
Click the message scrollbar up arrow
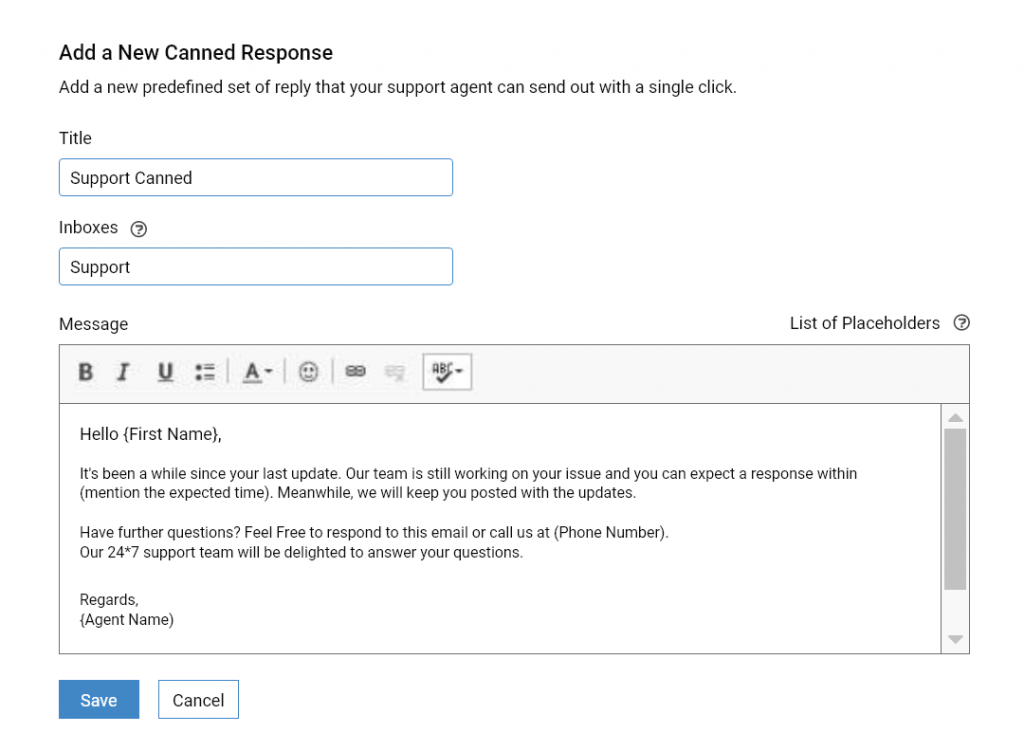[955, 417]
